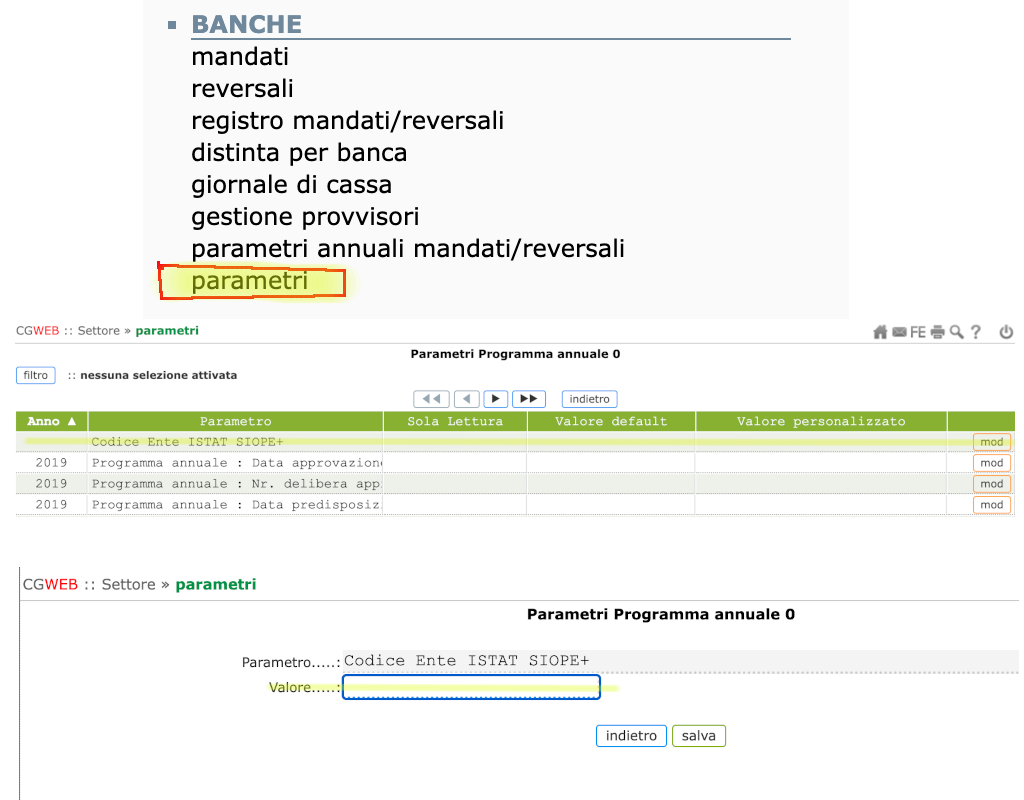Open search with the magnifying glass icon
The width and height of the screenshot is (1024, 800).
(x=956, y=332)
